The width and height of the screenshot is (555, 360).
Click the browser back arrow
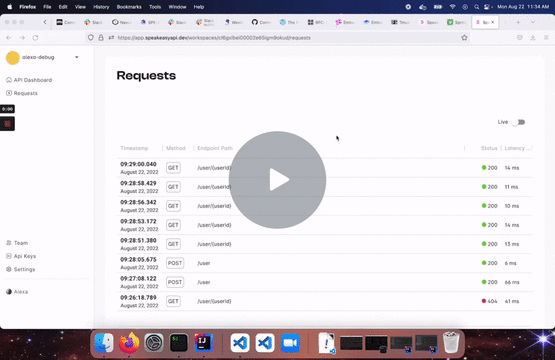9,38
